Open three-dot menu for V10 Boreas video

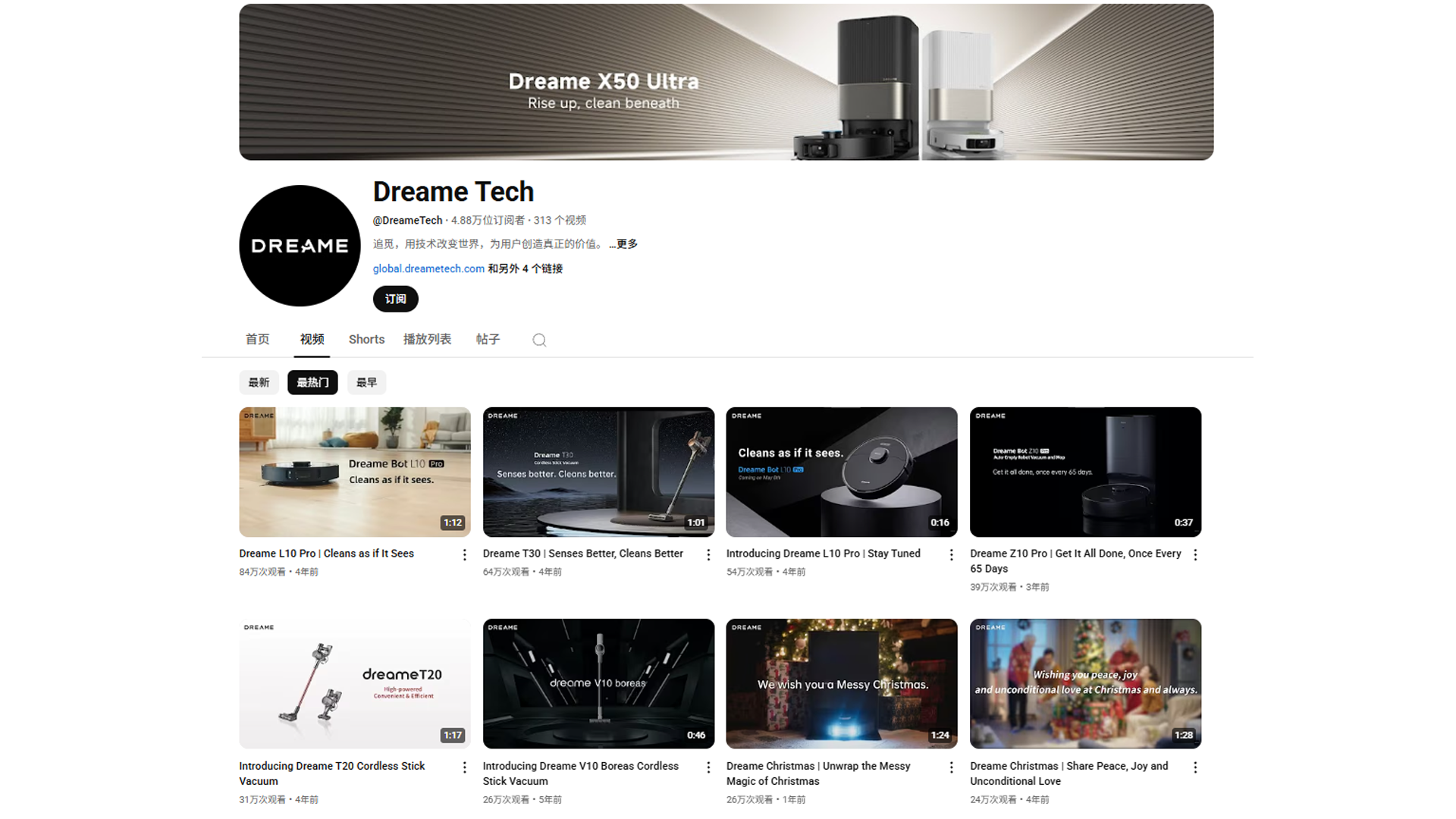708,767
